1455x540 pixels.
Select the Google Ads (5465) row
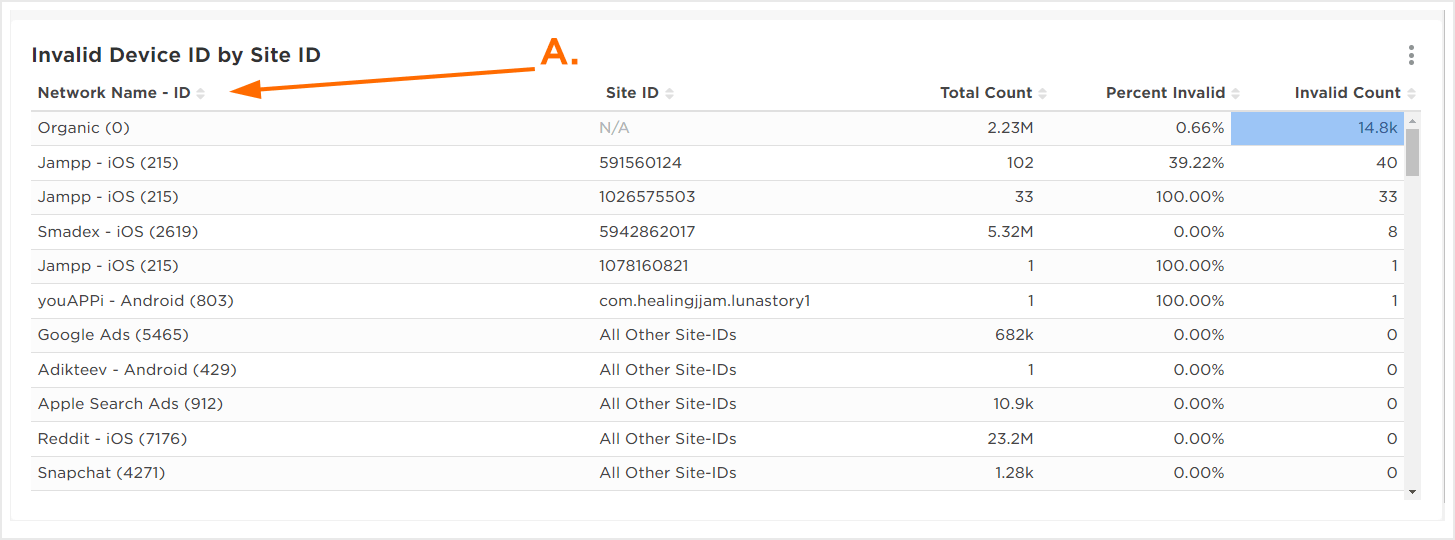click(113, 335)
